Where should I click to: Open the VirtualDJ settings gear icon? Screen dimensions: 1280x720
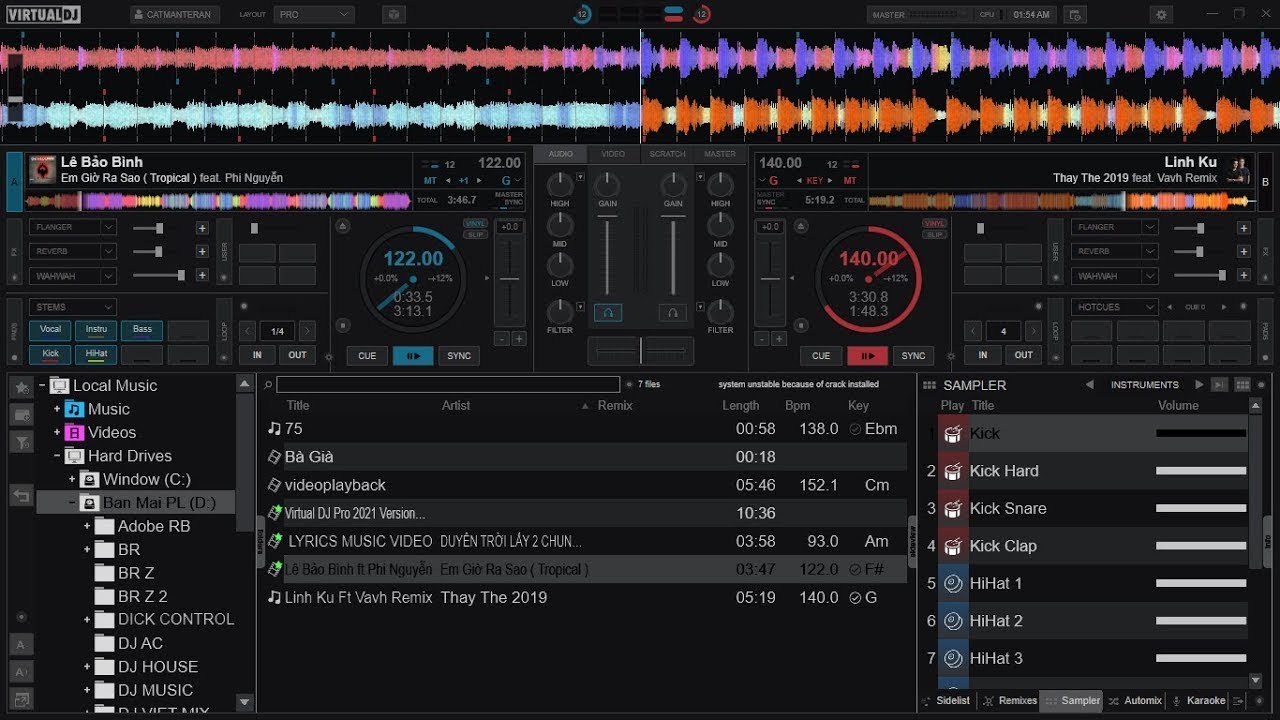click(1159, 14)
